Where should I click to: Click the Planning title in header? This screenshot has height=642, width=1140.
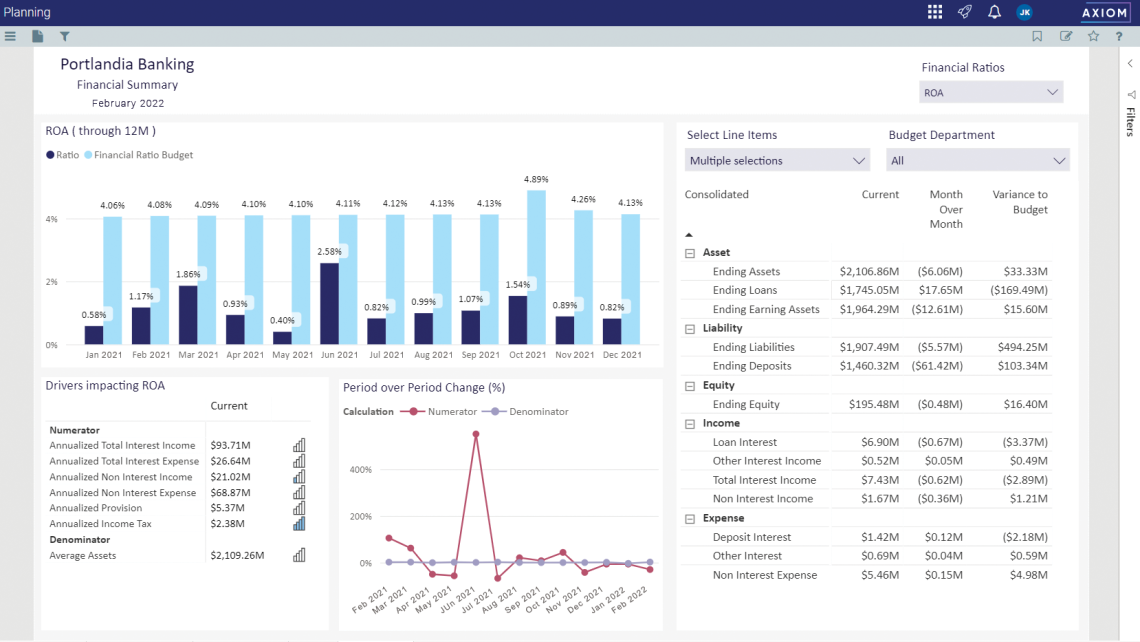coord(27,12)
